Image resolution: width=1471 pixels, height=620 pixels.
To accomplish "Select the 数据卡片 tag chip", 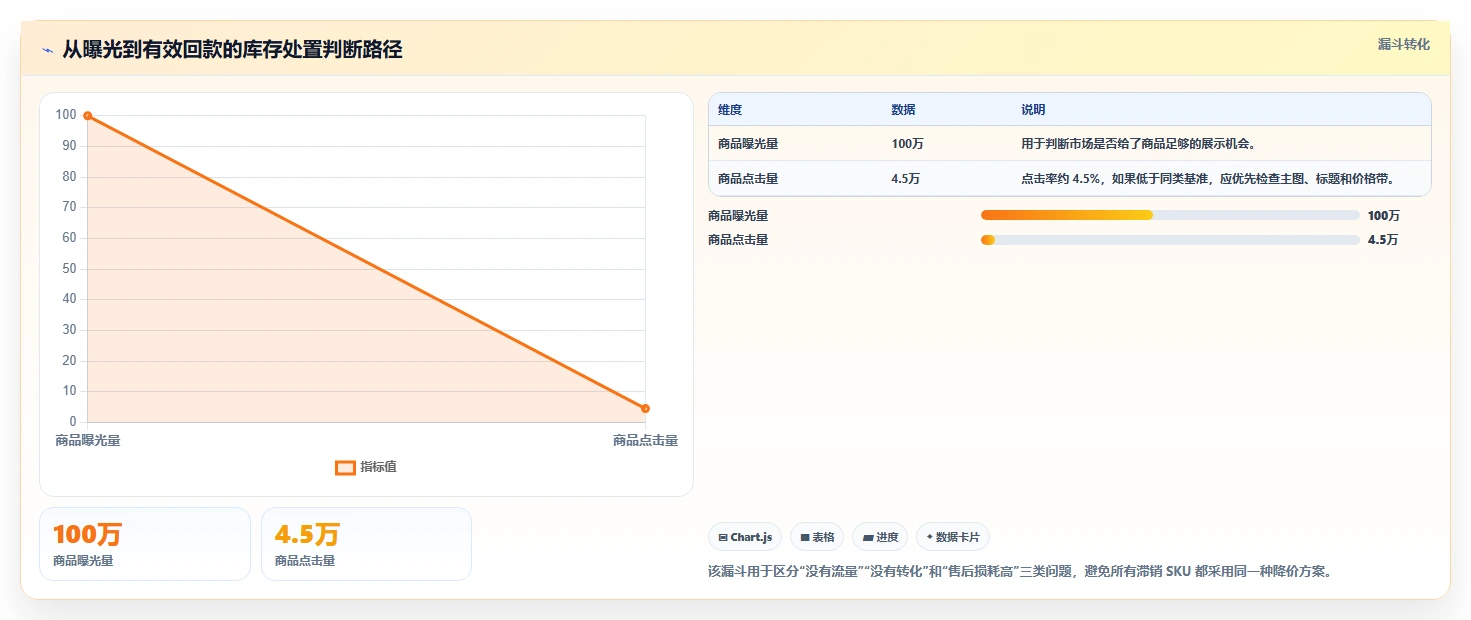I will 953,537.
